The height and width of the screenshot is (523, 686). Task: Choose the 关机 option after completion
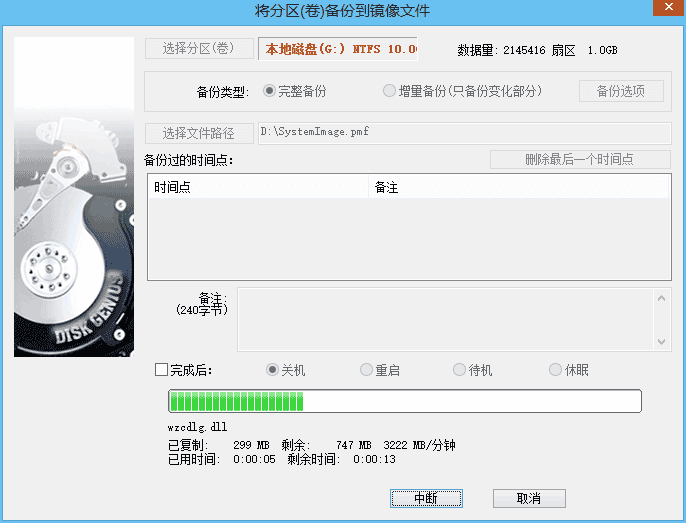point(272,370)
